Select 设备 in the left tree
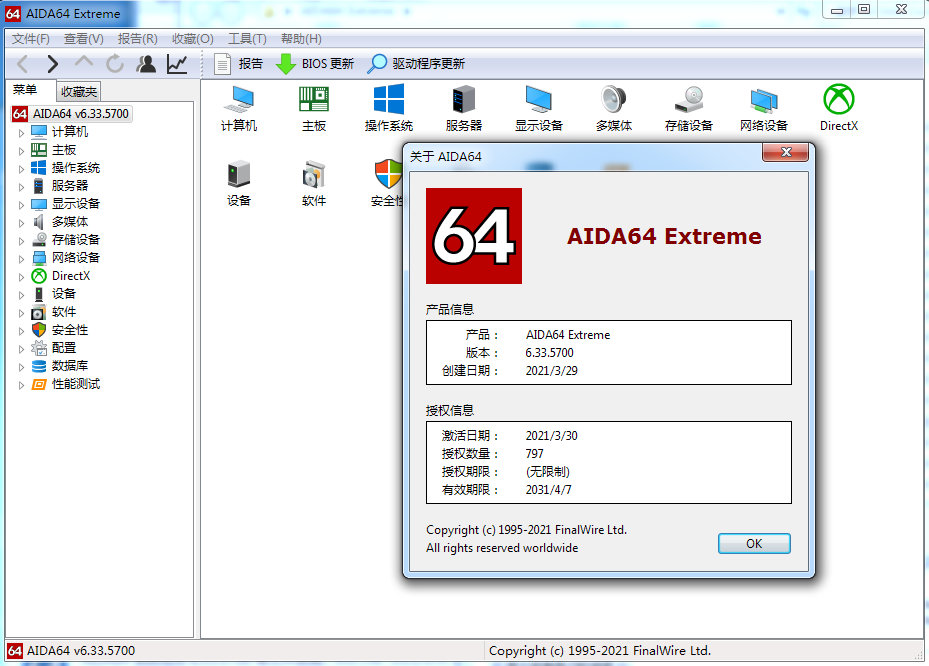The width and height of the screenshot is (929, 666). [x=63, y=294]
